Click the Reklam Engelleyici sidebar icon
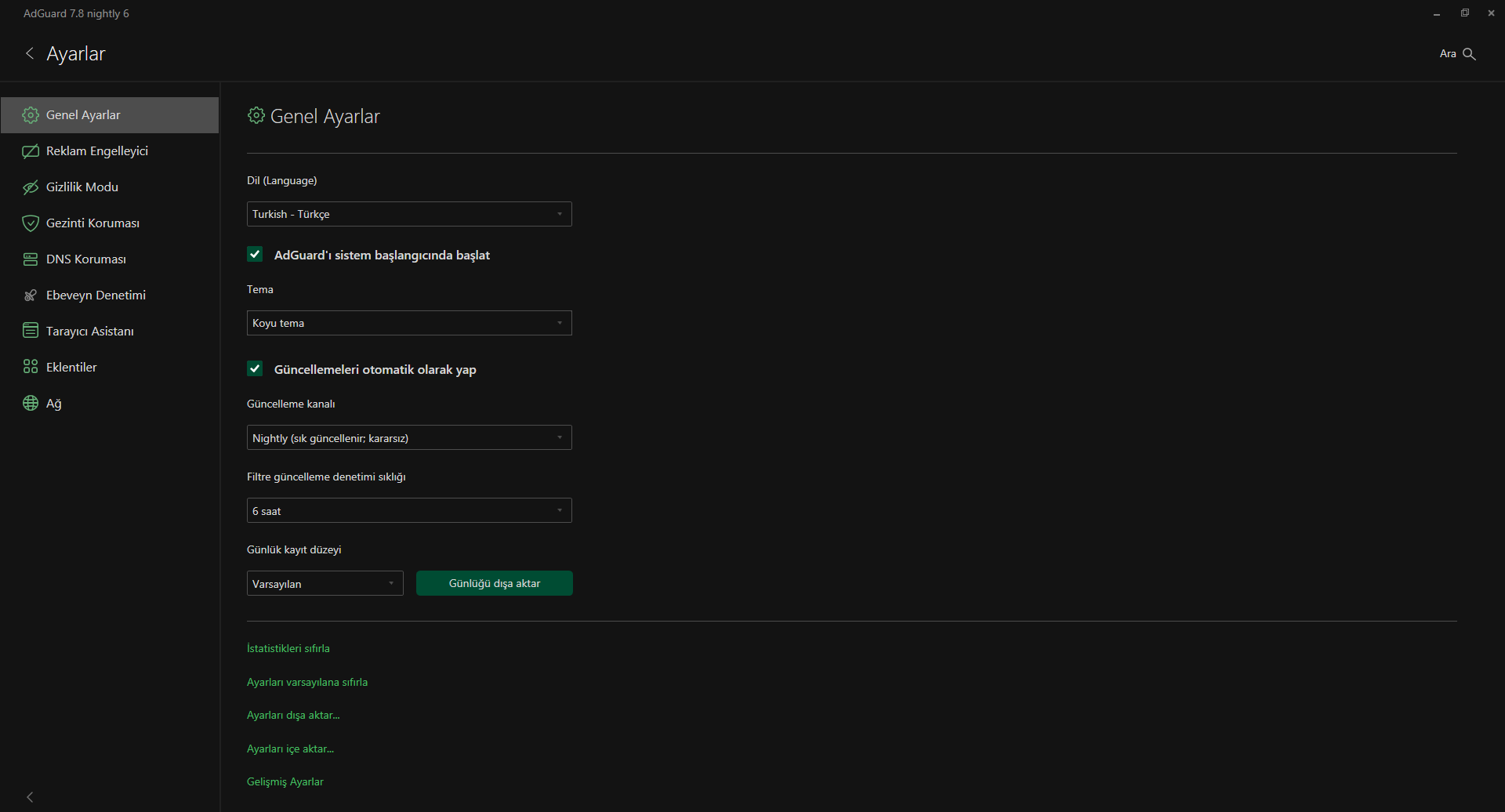This screenshot has height=812, width=1505. [x=31, y=151]
